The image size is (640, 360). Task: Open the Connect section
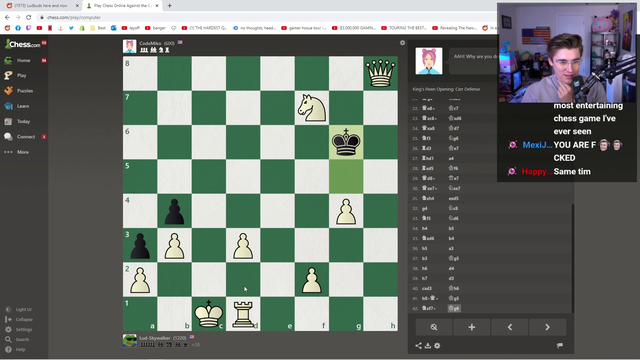pyautogui.click(x=25, y=137)
